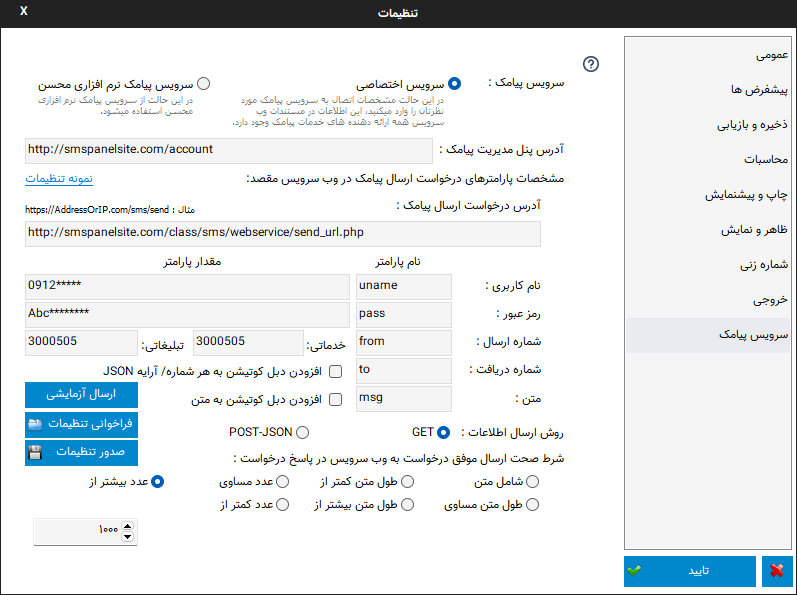This screenshot has height=595, width=797.
Task: Click the green checkmark on تایید button
Action: coord(634,571)
